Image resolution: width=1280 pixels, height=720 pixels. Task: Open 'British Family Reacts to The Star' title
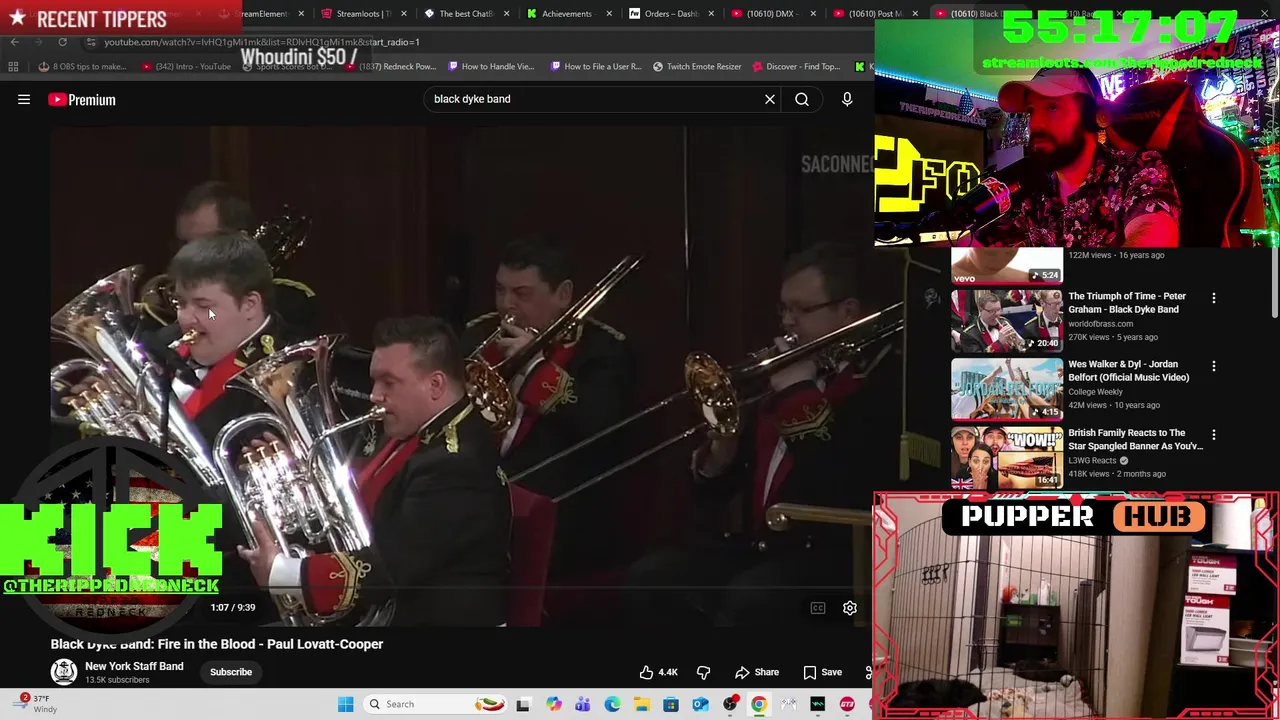1135,439
